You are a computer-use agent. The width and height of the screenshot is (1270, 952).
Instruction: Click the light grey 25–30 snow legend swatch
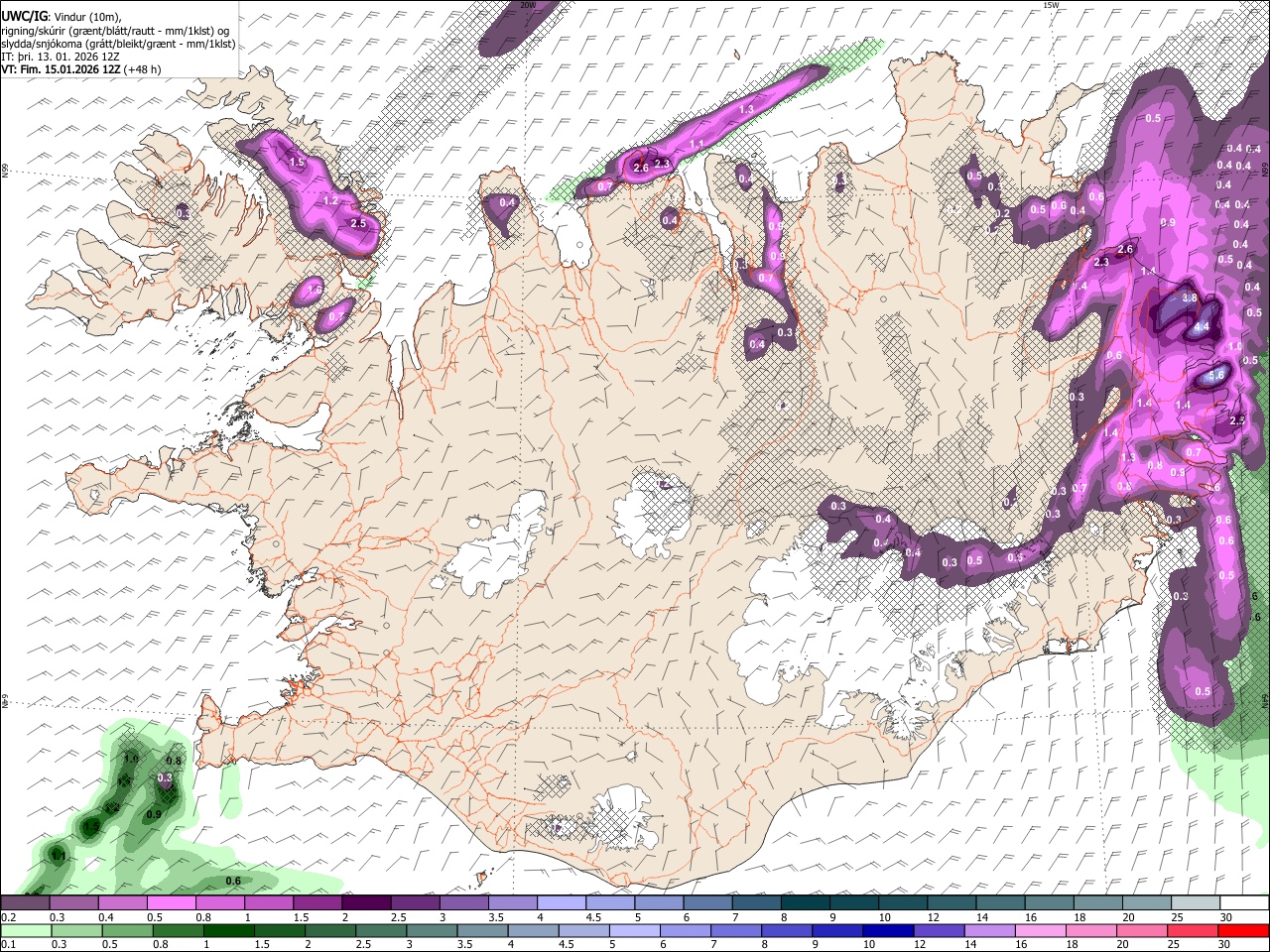(1197, 903)
